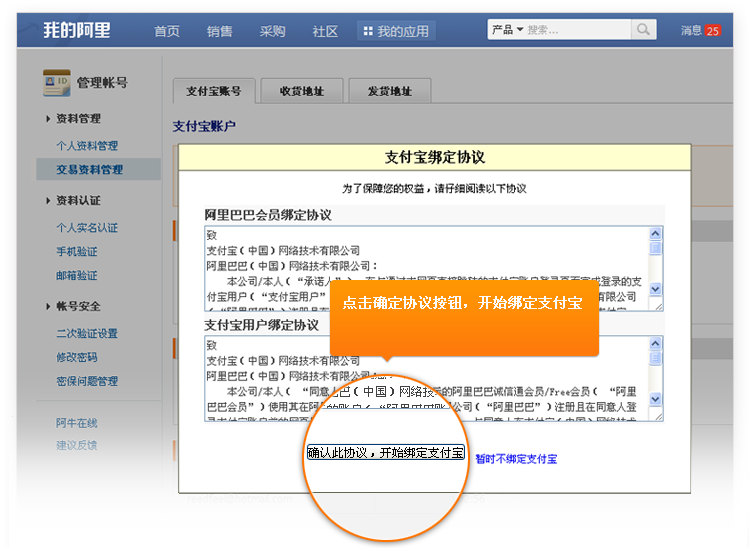
Task: Collapse the 资料认证 section arrow
Action: coord(48,200)
